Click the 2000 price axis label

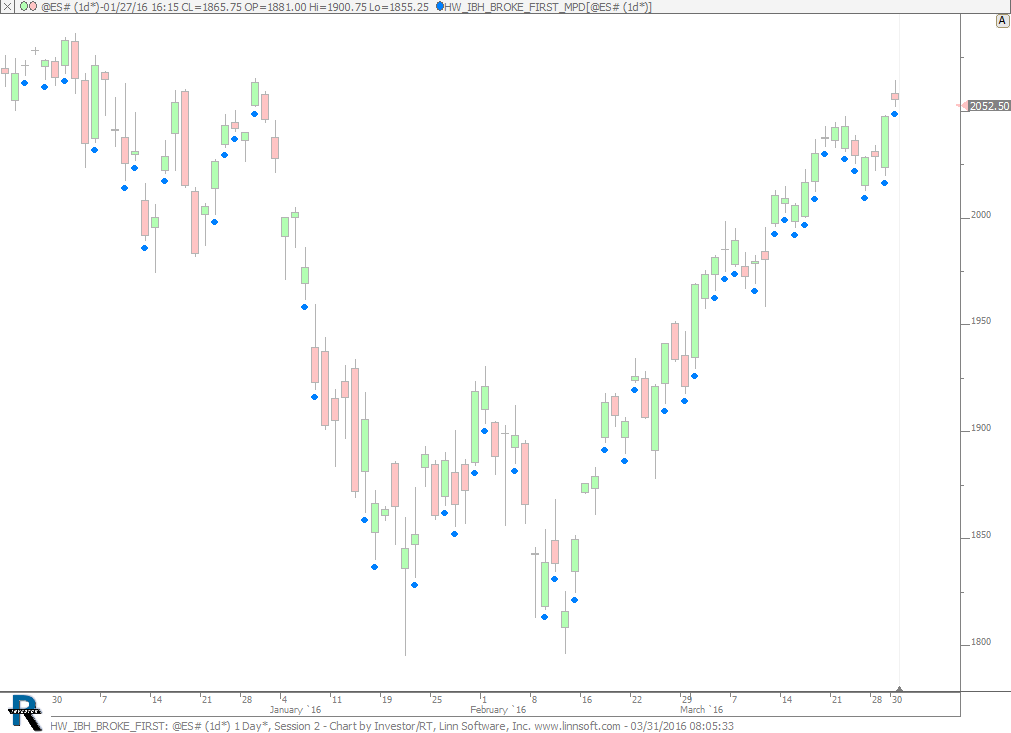981,215
